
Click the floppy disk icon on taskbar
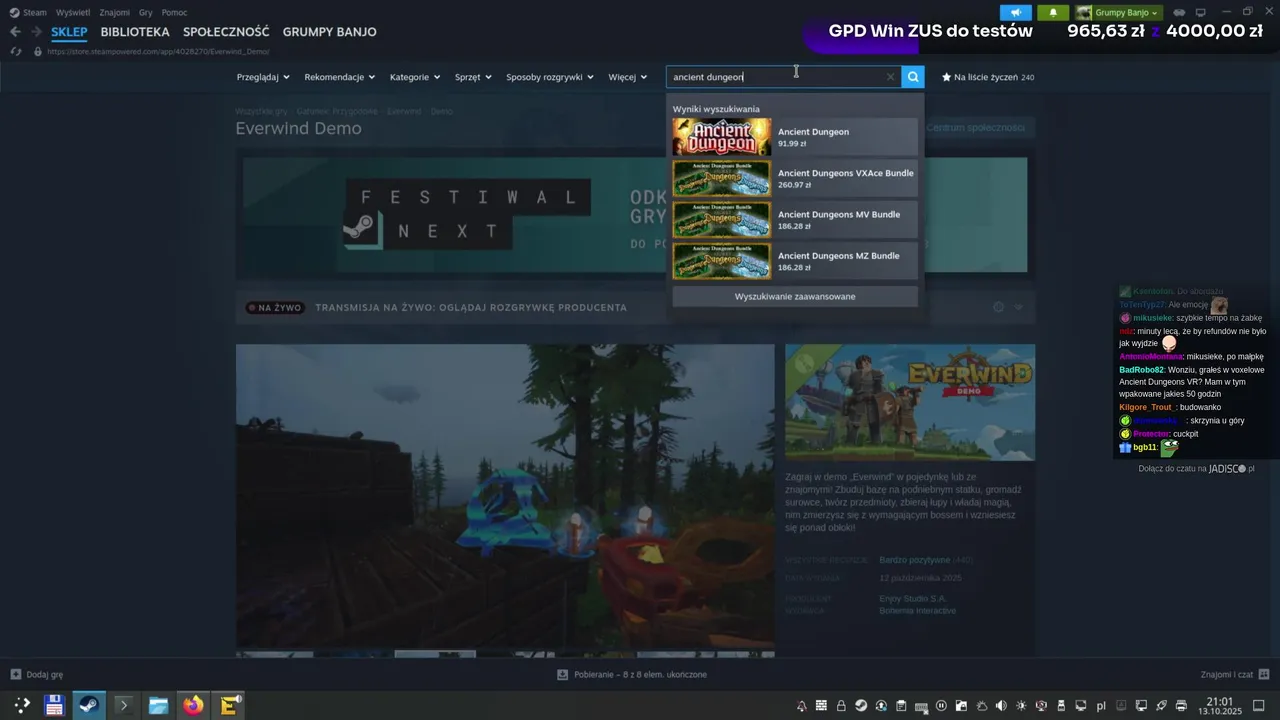pos(54,705)
